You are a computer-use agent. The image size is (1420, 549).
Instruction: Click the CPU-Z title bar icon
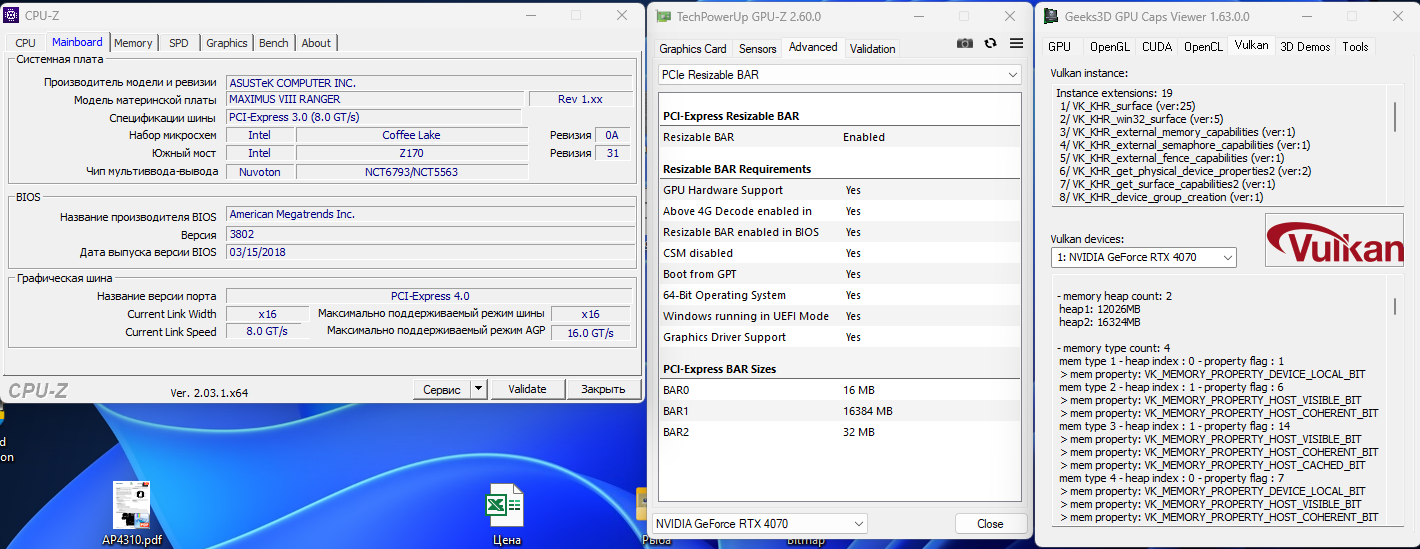point(13,15)
